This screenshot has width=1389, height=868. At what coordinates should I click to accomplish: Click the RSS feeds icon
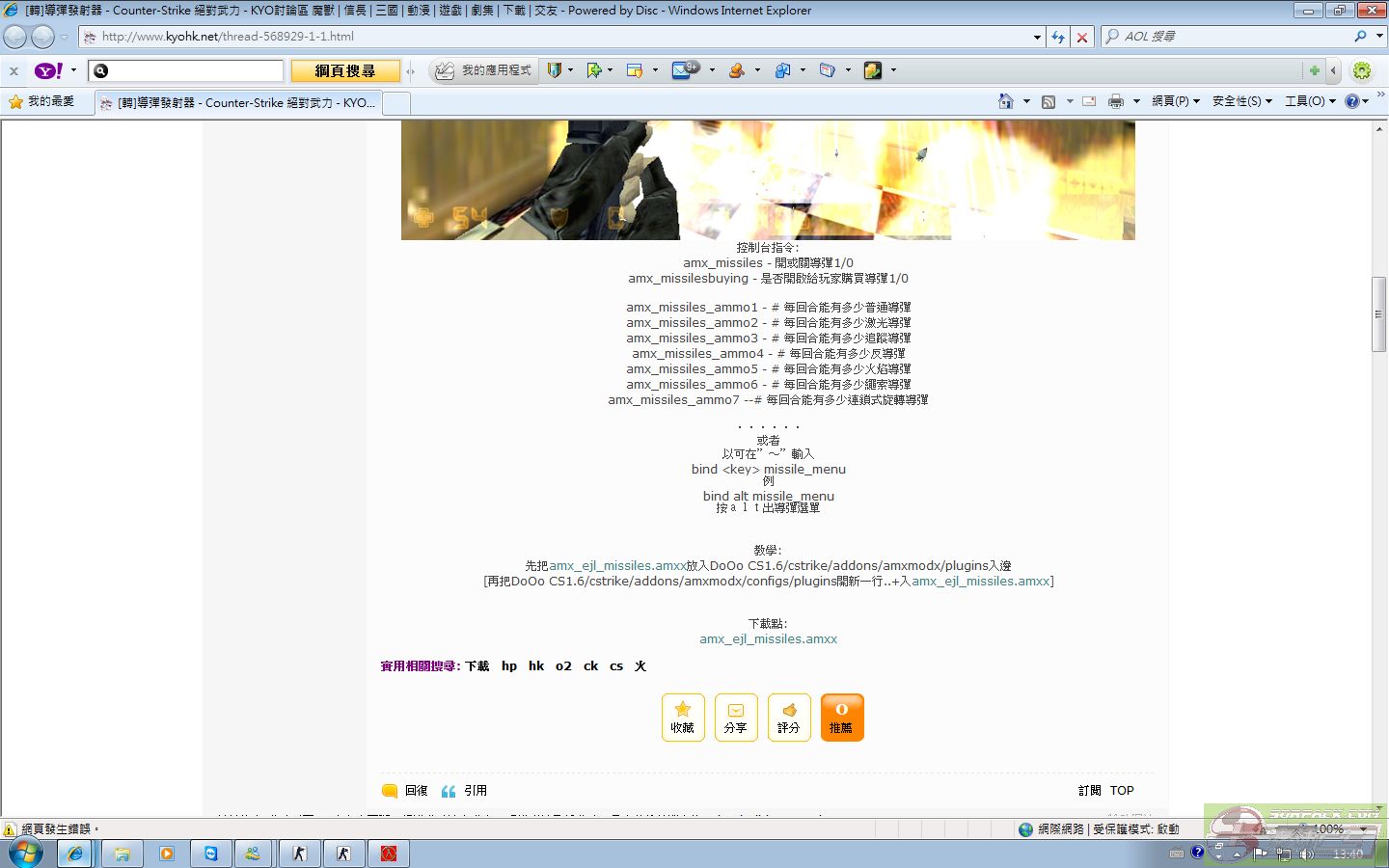tap(1049, 101)
